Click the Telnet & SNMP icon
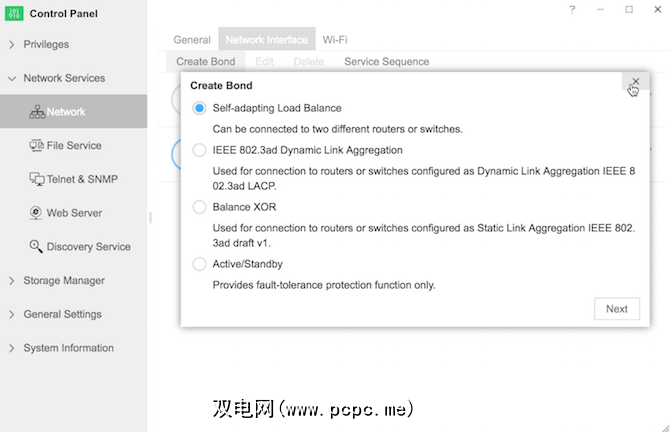 point(37,180)
